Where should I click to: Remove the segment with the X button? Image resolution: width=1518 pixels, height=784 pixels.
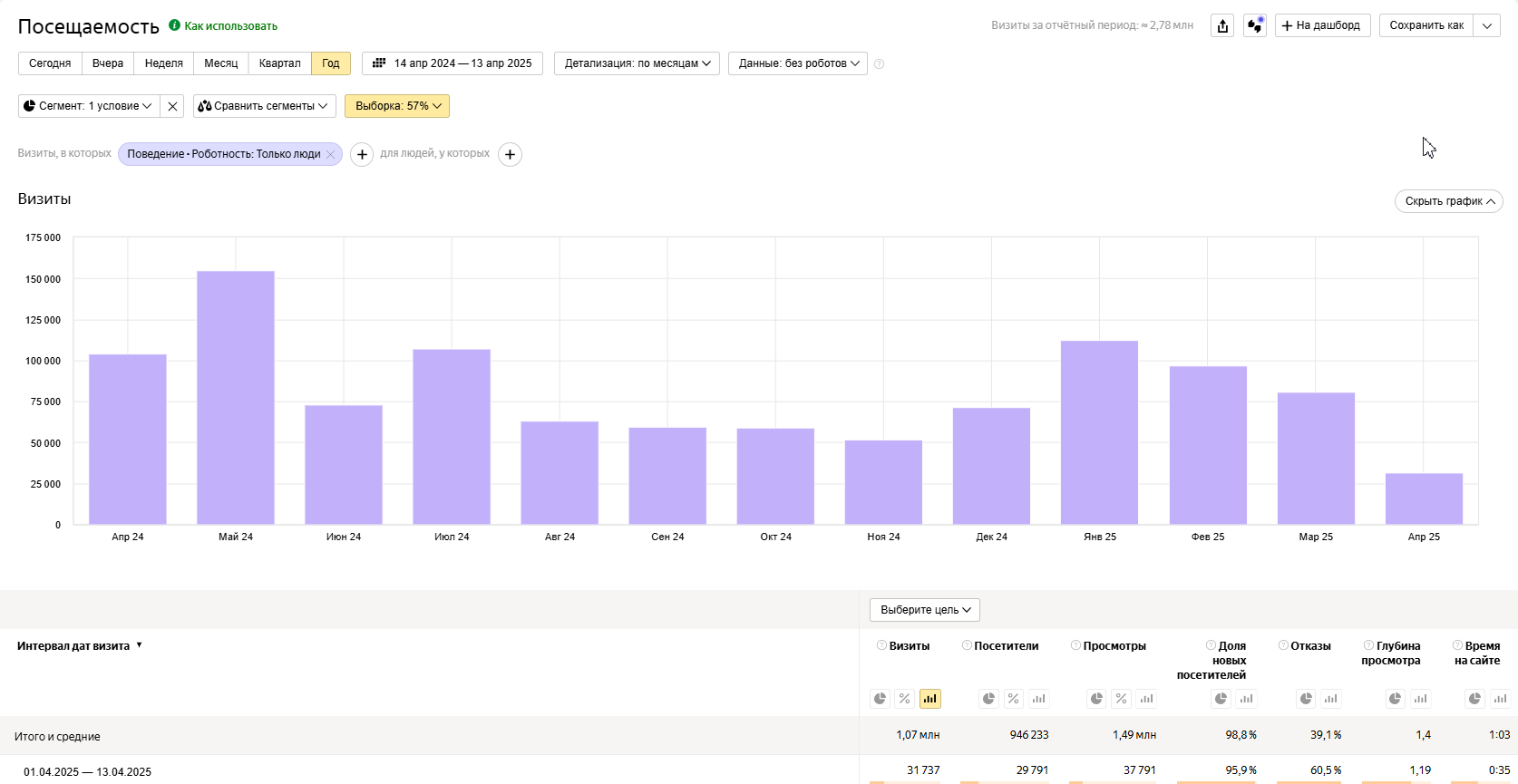172,106
